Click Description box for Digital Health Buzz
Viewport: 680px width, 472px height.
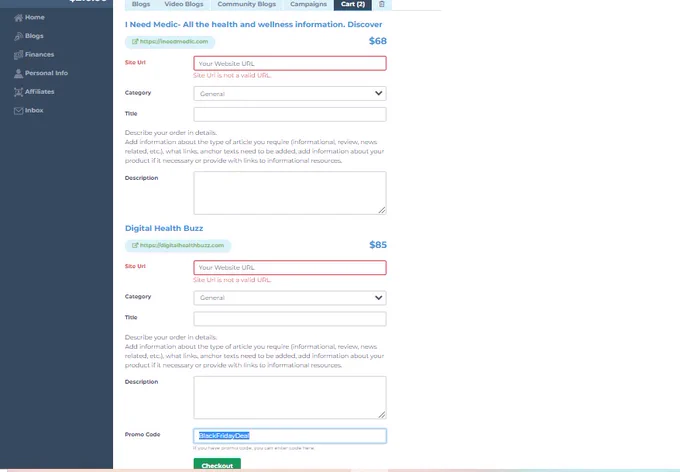[x=290, y=397]
